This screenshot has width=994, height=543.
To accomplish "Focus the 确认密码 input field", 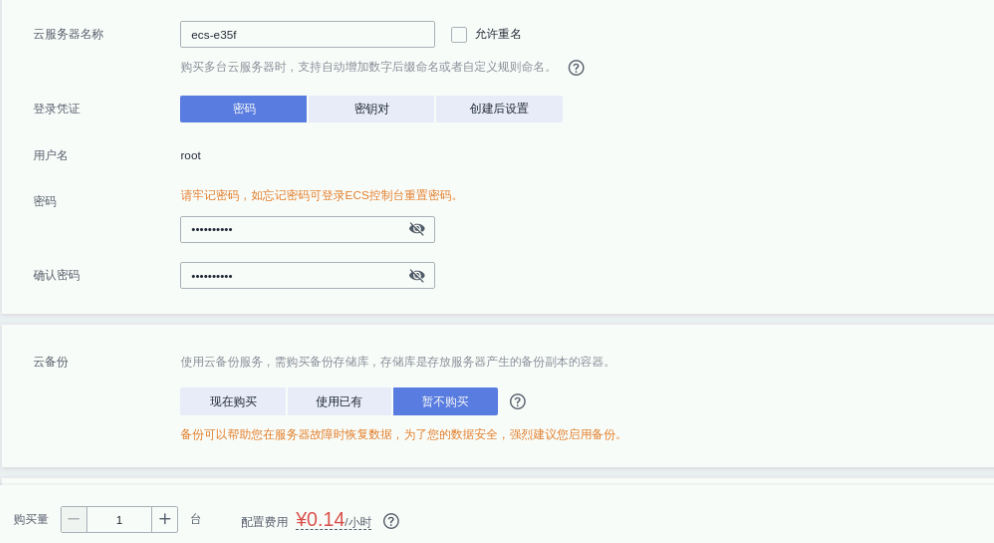I will [307, 276].
